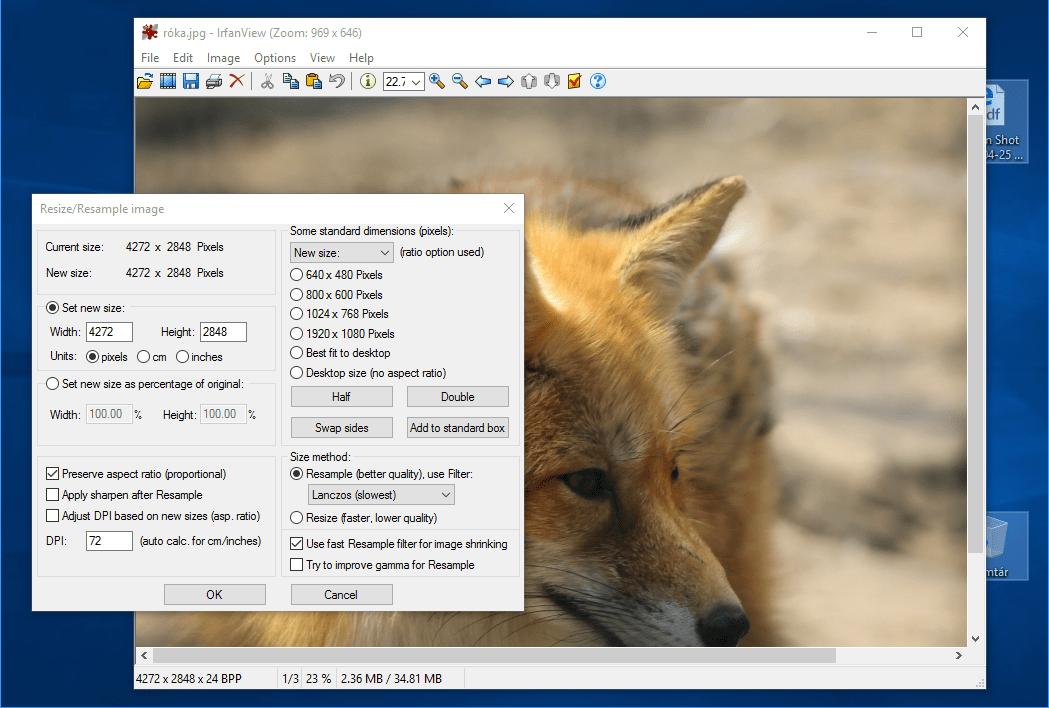Enable 'Adjust DPI based on new sizes' checkbox
This screenshot has width=1049, height=708.
pyautogui.click(x=52, y=516)
